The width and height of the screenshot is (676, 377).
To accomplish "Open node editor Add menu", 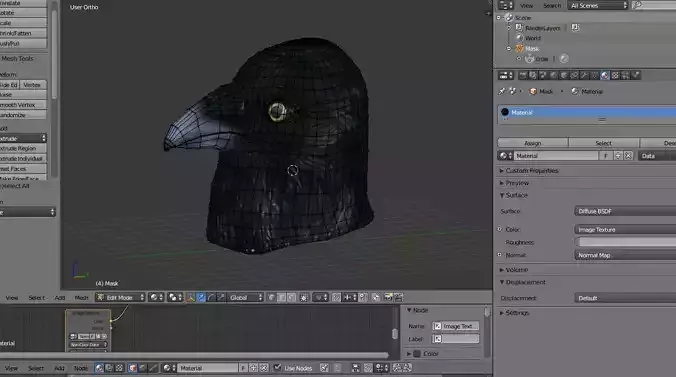I will (59, 368).
